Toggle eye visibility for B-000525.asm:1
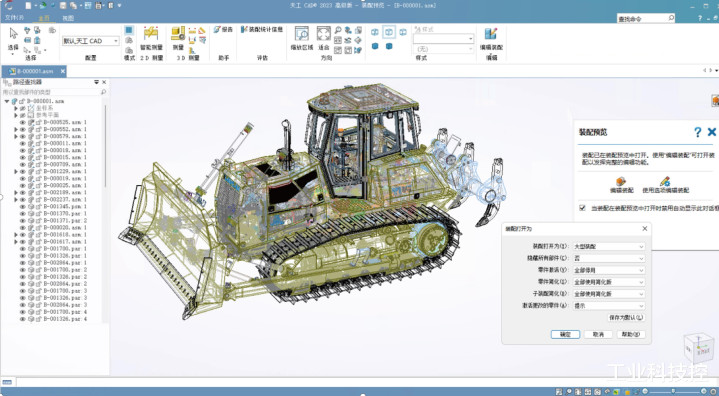The height and width of the screenshot is (396, 719). click(22, 122)
